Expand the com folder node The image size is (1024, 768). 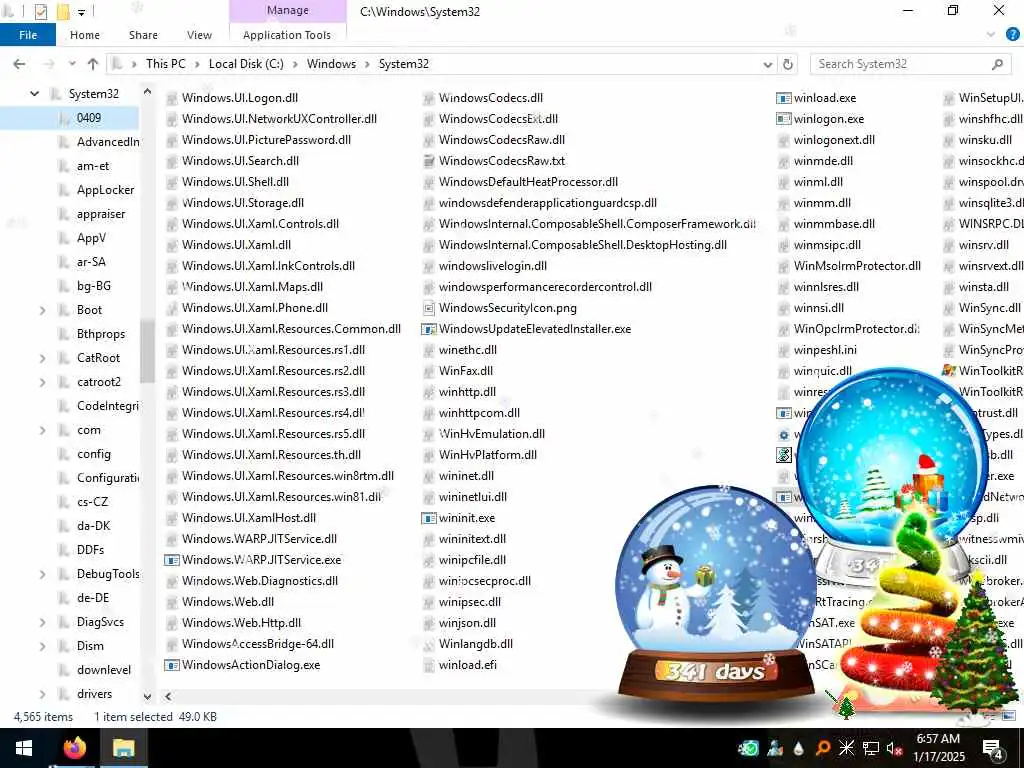coord(42,430)
